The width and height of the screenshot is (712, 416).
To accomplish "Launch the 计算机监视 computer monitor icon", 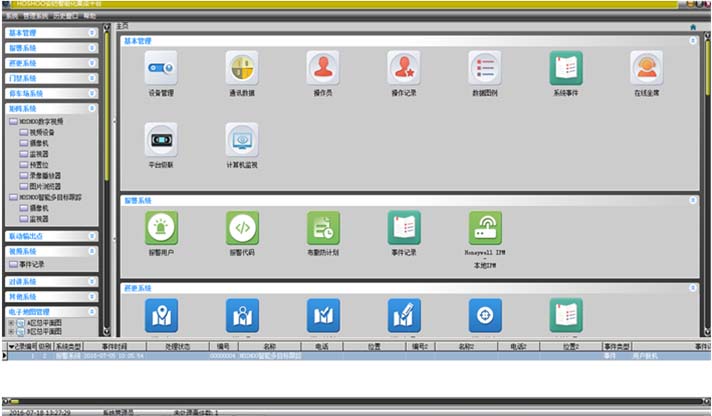I will coord(241,140).
